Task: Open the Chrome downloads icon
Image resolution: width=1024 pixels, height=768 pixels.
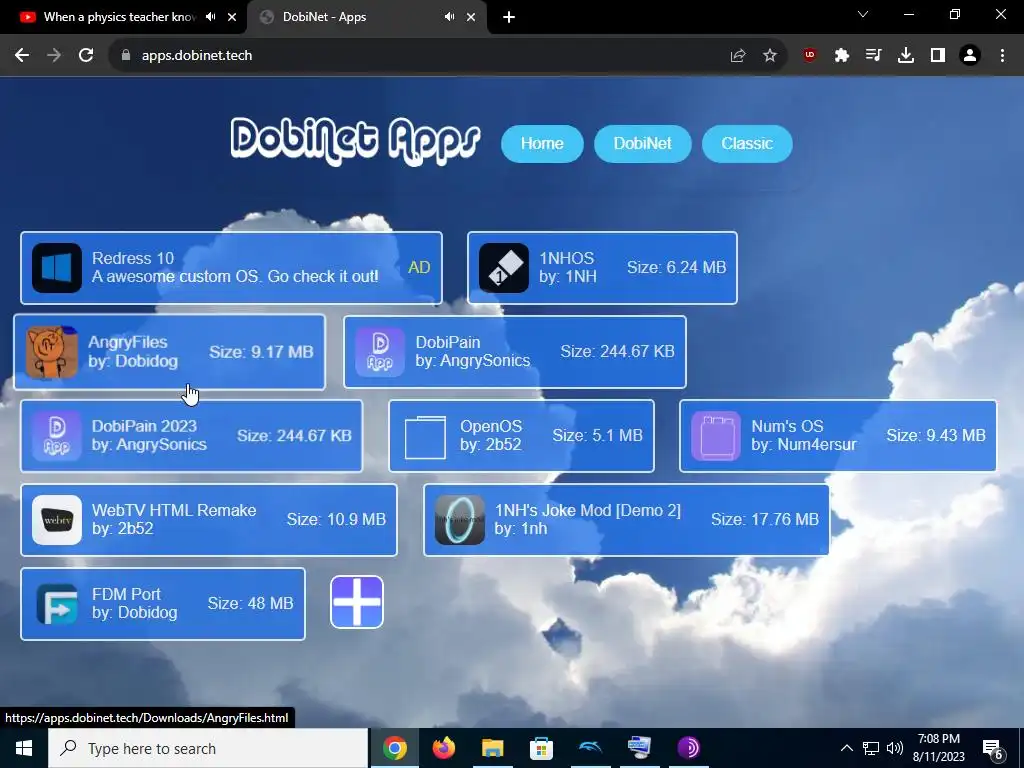Action: 906,56
